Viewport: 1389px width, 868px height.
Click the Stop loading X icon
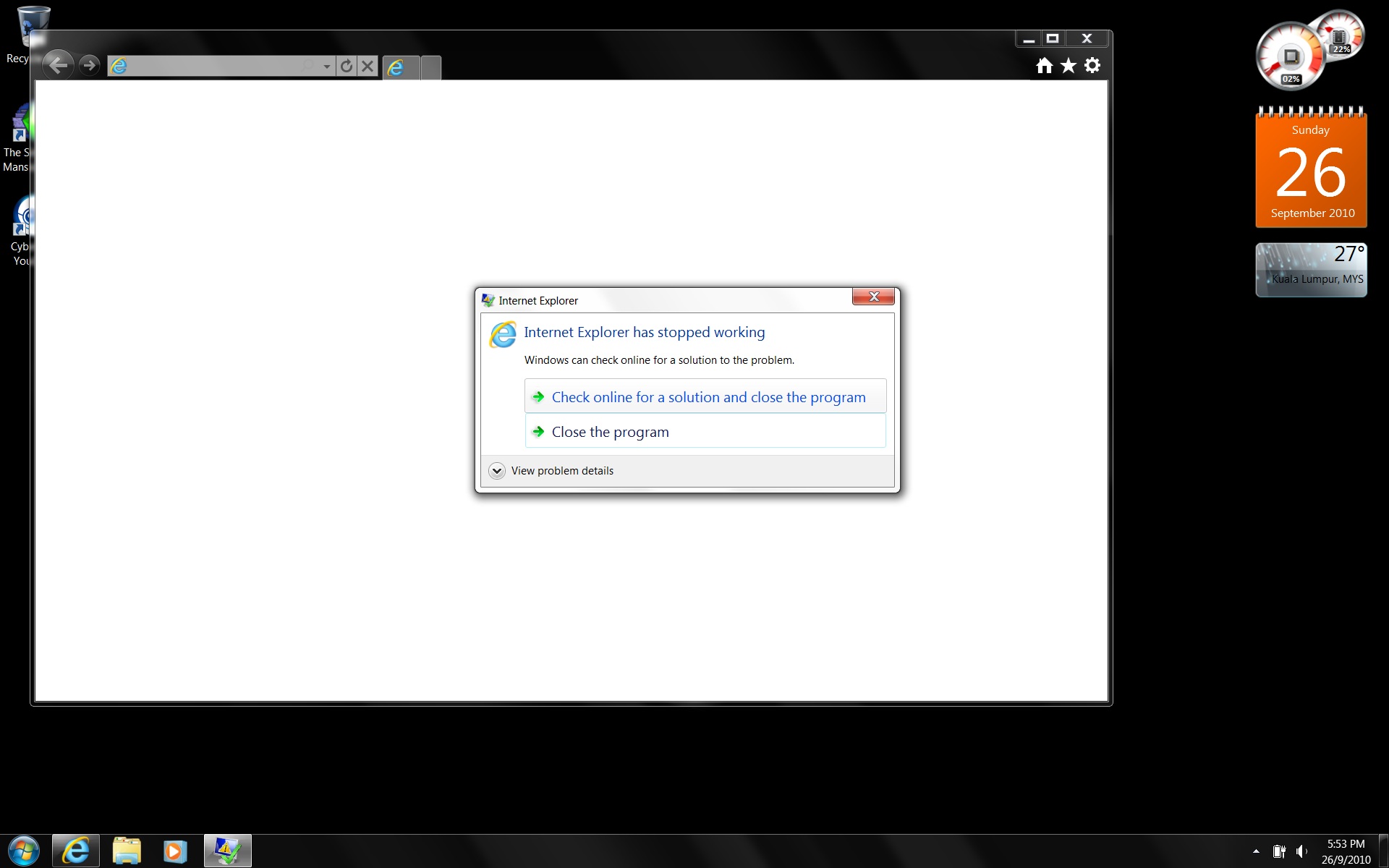tap(368, 67)
